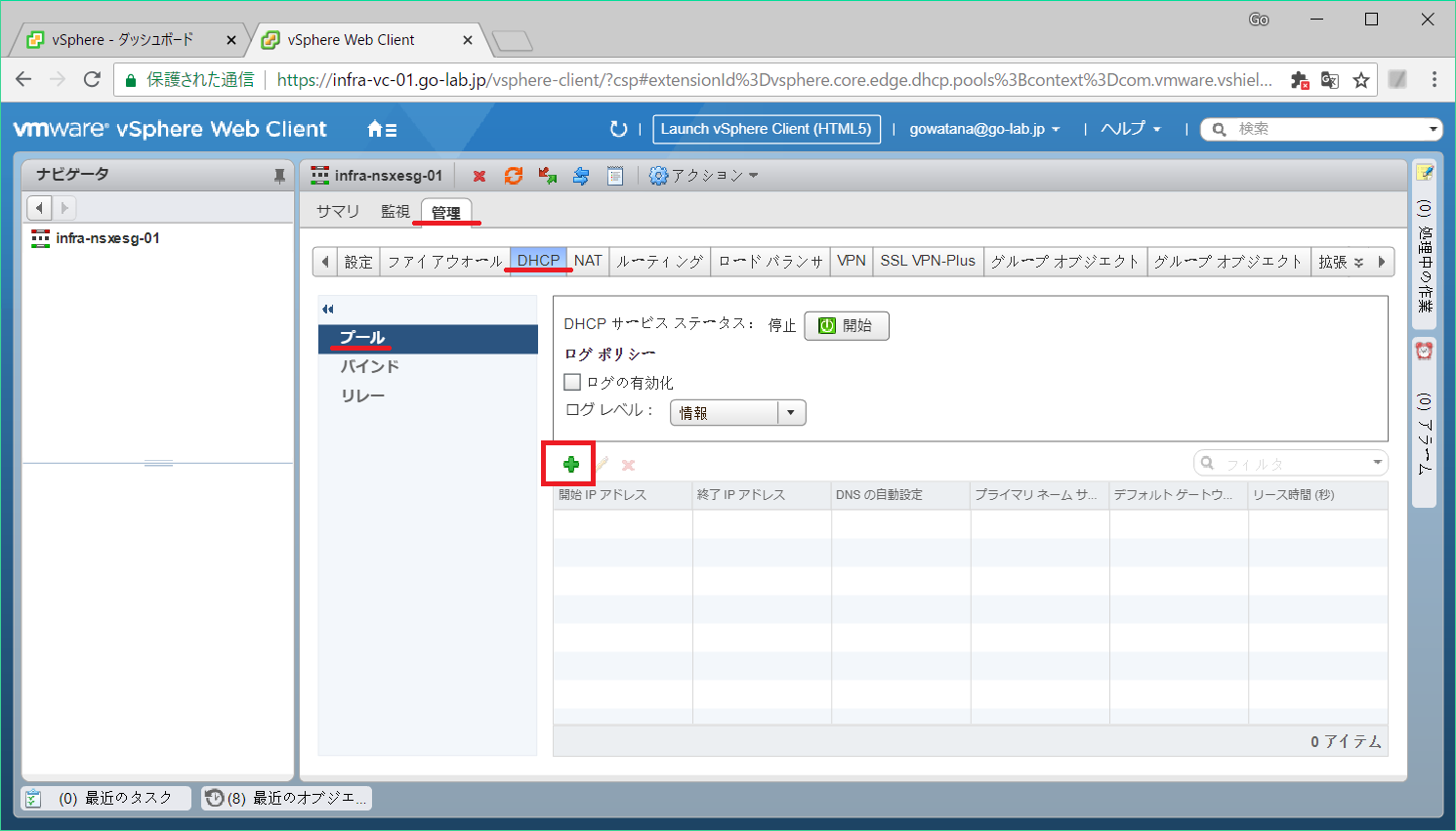Open the SSL VPN-Plus sub-tab
Screen dimensions: 1456x831
928,261
